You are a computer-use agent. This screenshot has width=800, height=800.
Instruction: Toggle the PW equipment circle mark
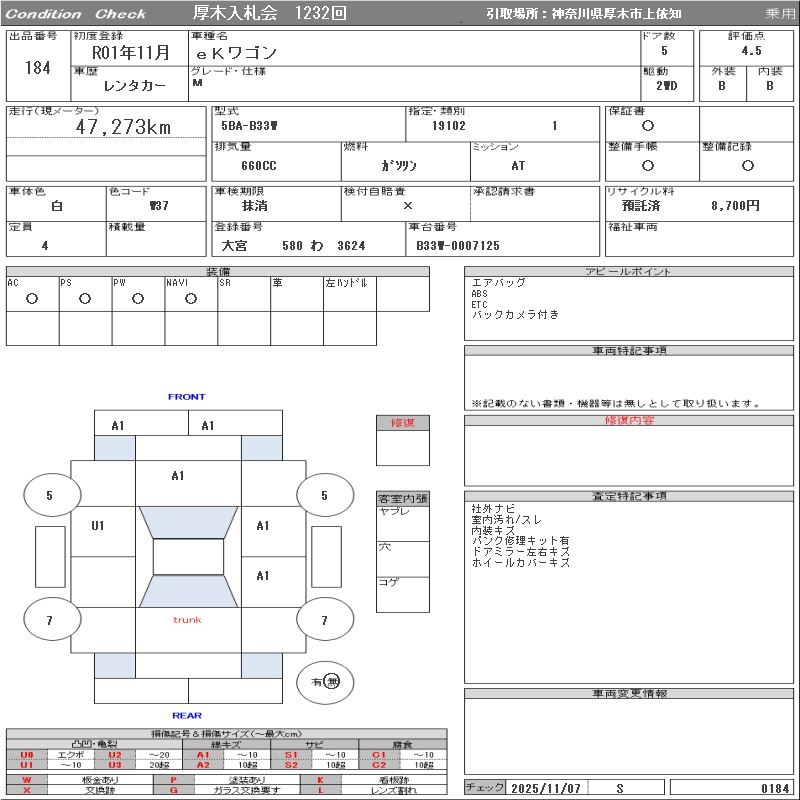click(x=137, y=299)
